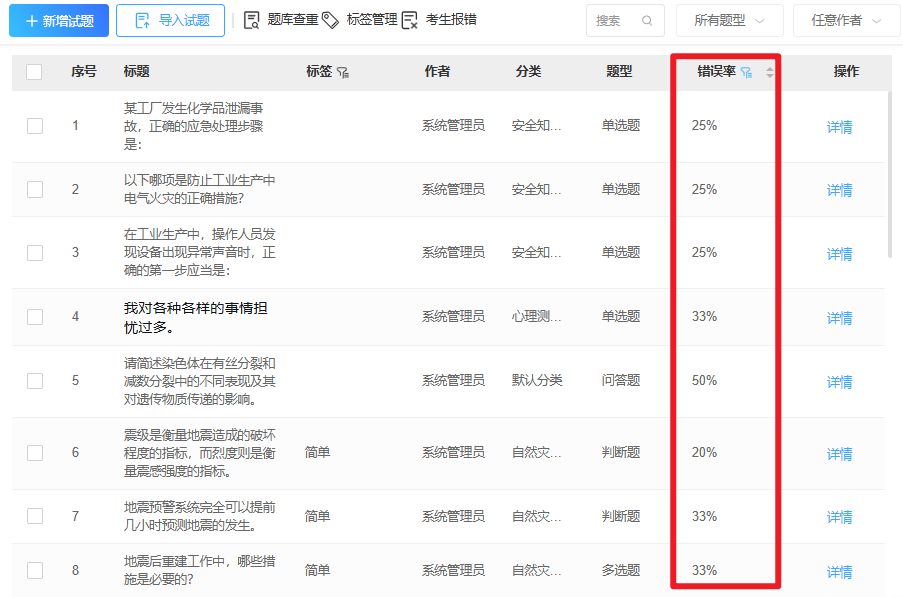Click the import icon on 导入试题

(x=143, y=20)
